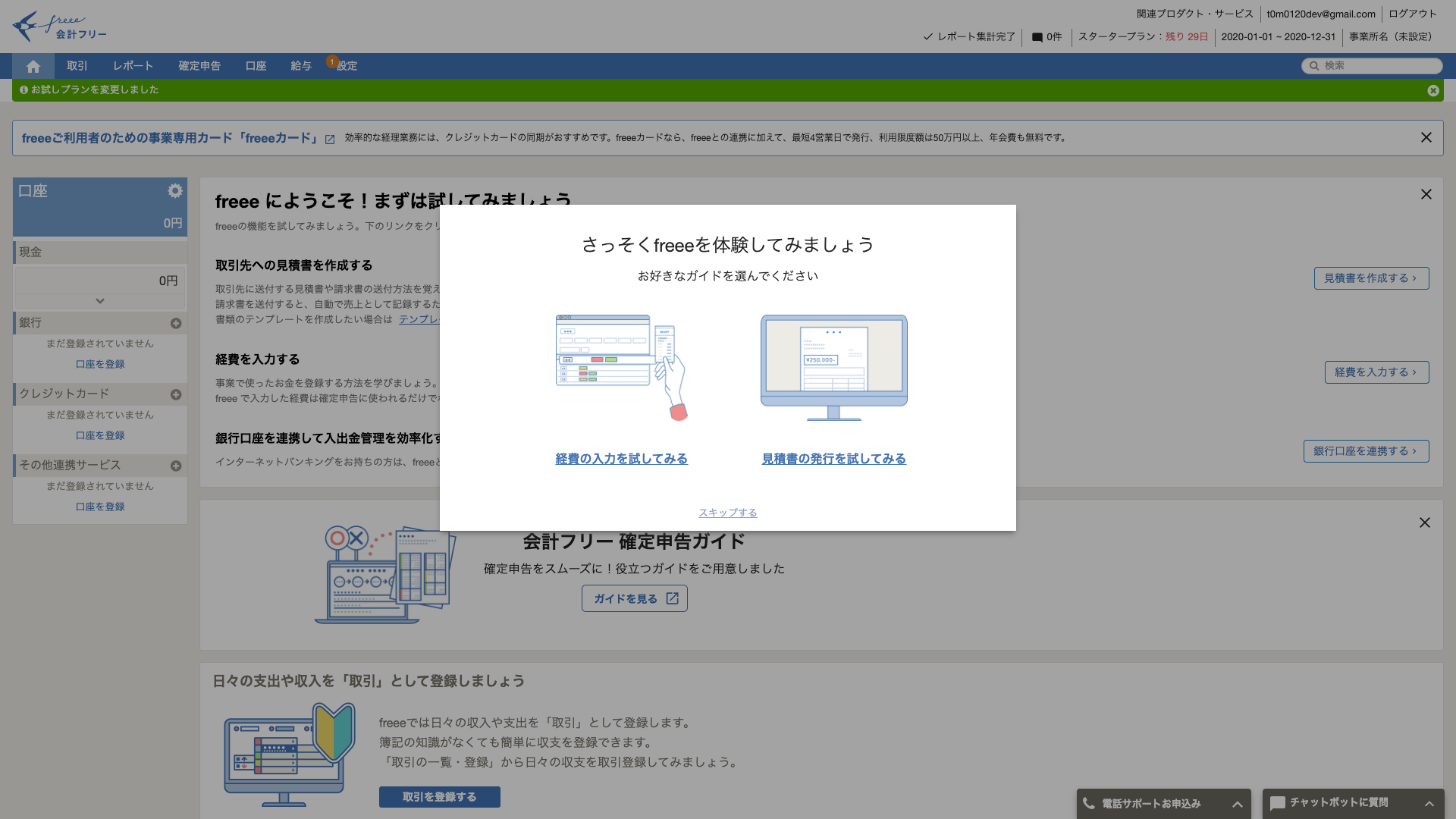Open the freee 会計フリー logo
1456x819 pixels.
[x=59, y=26]
